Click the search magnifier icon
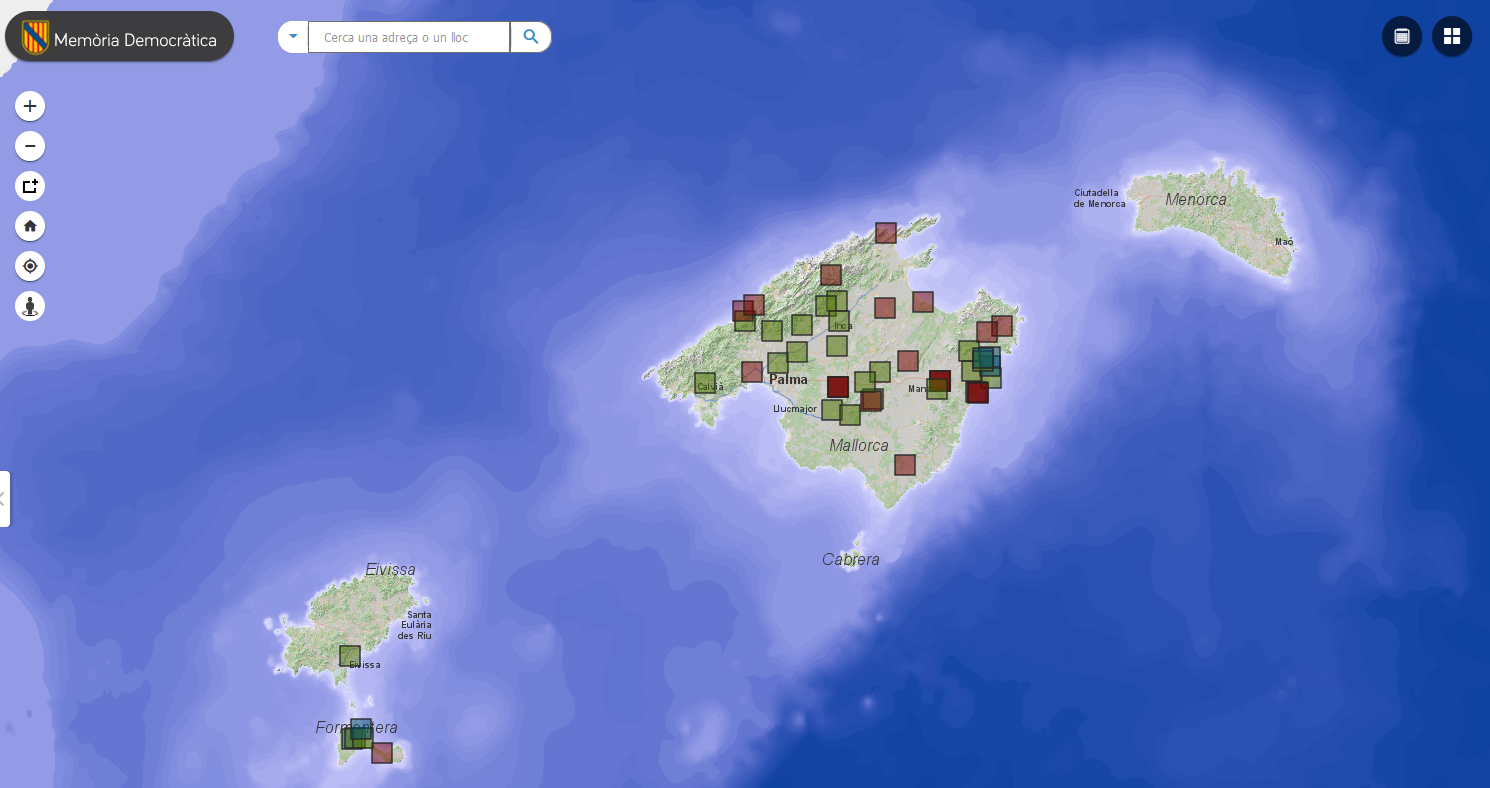1490x788 pixels. pos(530,36)
